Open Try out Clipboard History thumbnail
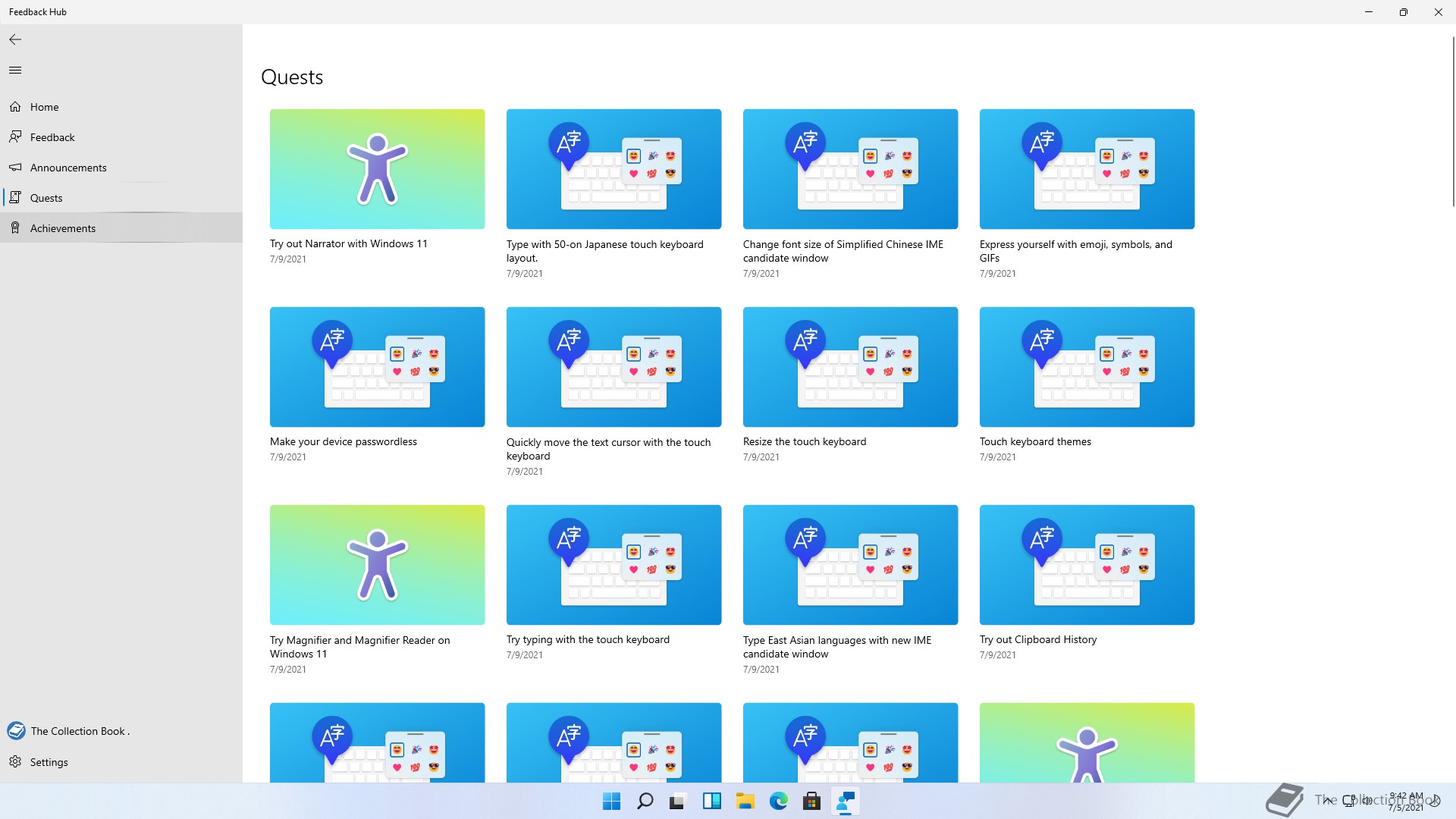Screen dimensions: 1456x819 point(1087,565)
